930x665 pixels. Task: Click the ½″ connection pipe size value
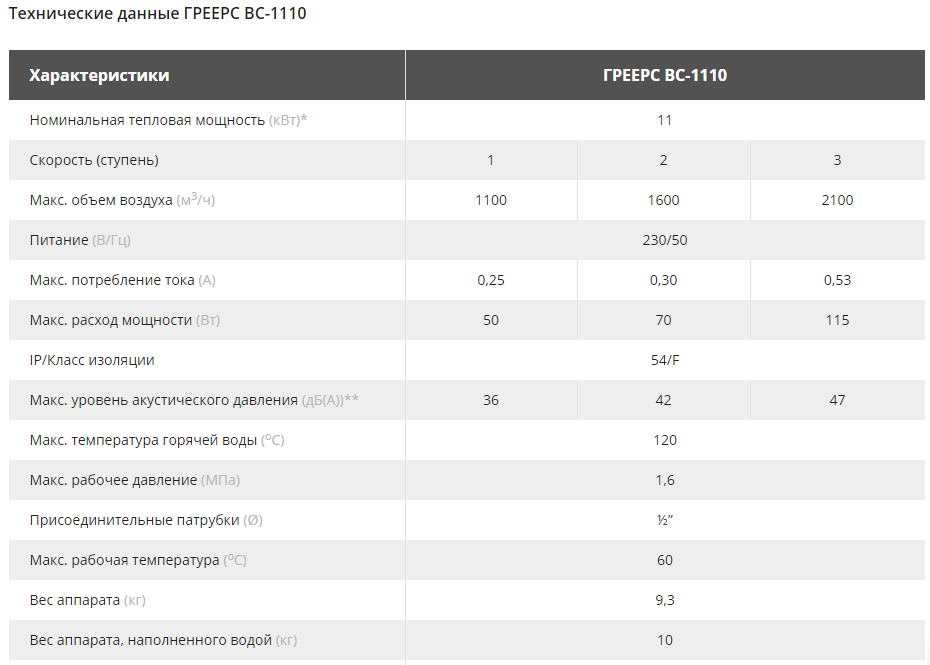(665, 520)
